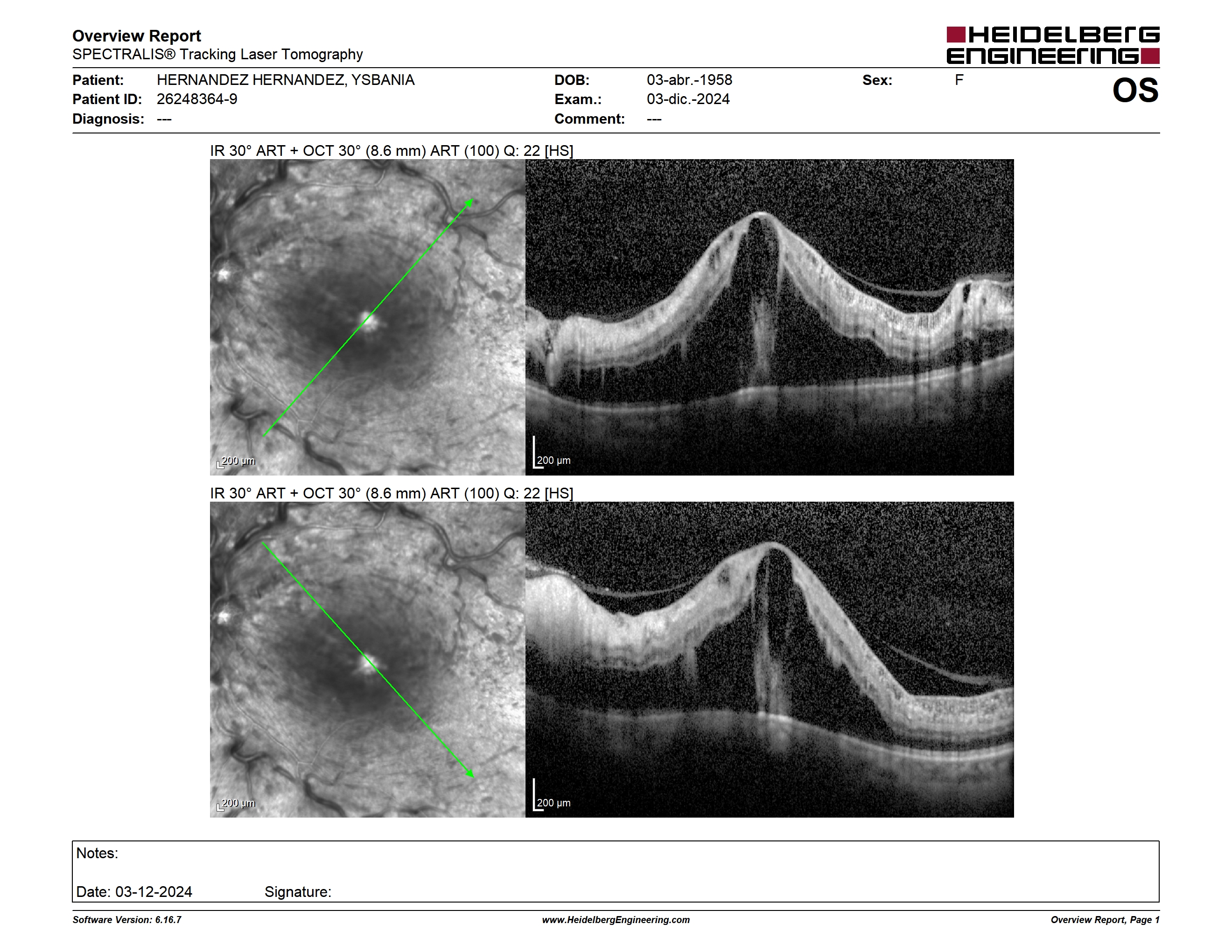1232x952 pixels.
Task: Click the Patient ID value 26248364-9
Action: 197,99
